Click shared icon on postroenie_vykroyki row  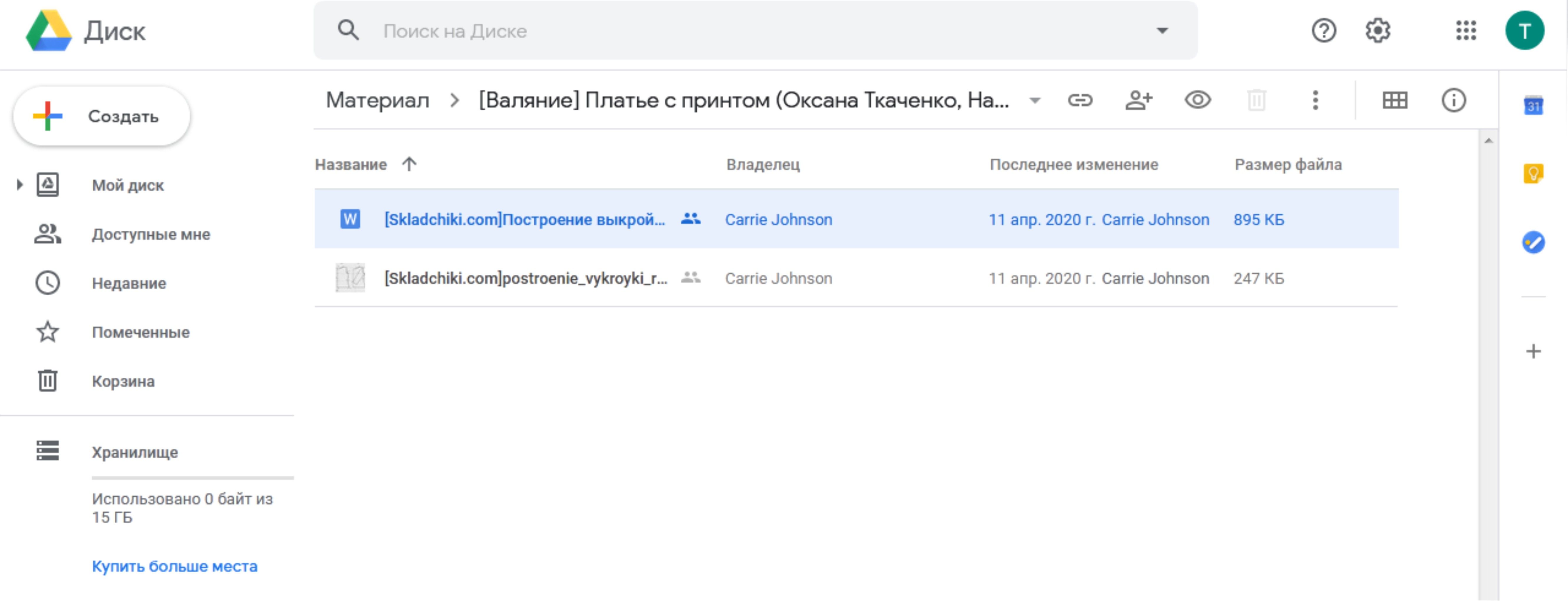tap(690, 277)
